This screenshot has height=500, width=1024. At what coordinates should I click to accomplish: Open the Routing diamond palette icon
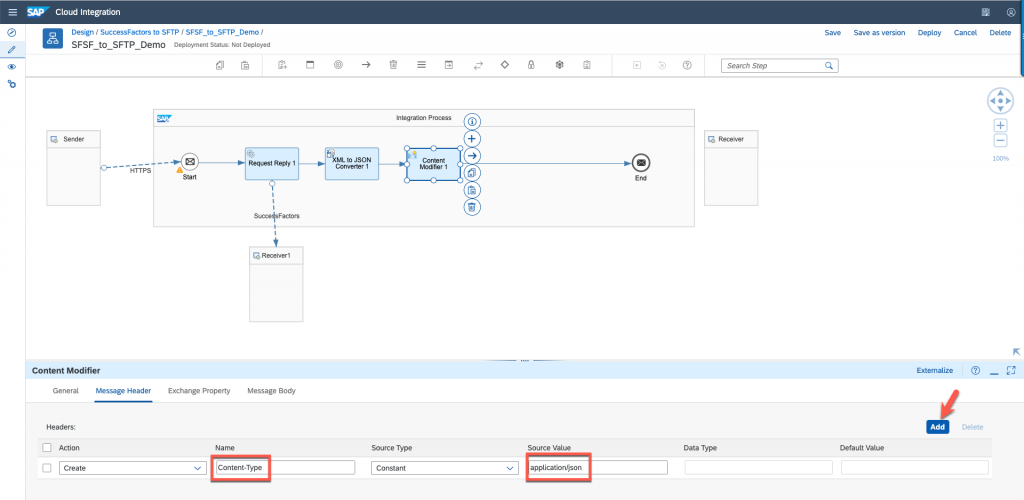coord(504,65)
